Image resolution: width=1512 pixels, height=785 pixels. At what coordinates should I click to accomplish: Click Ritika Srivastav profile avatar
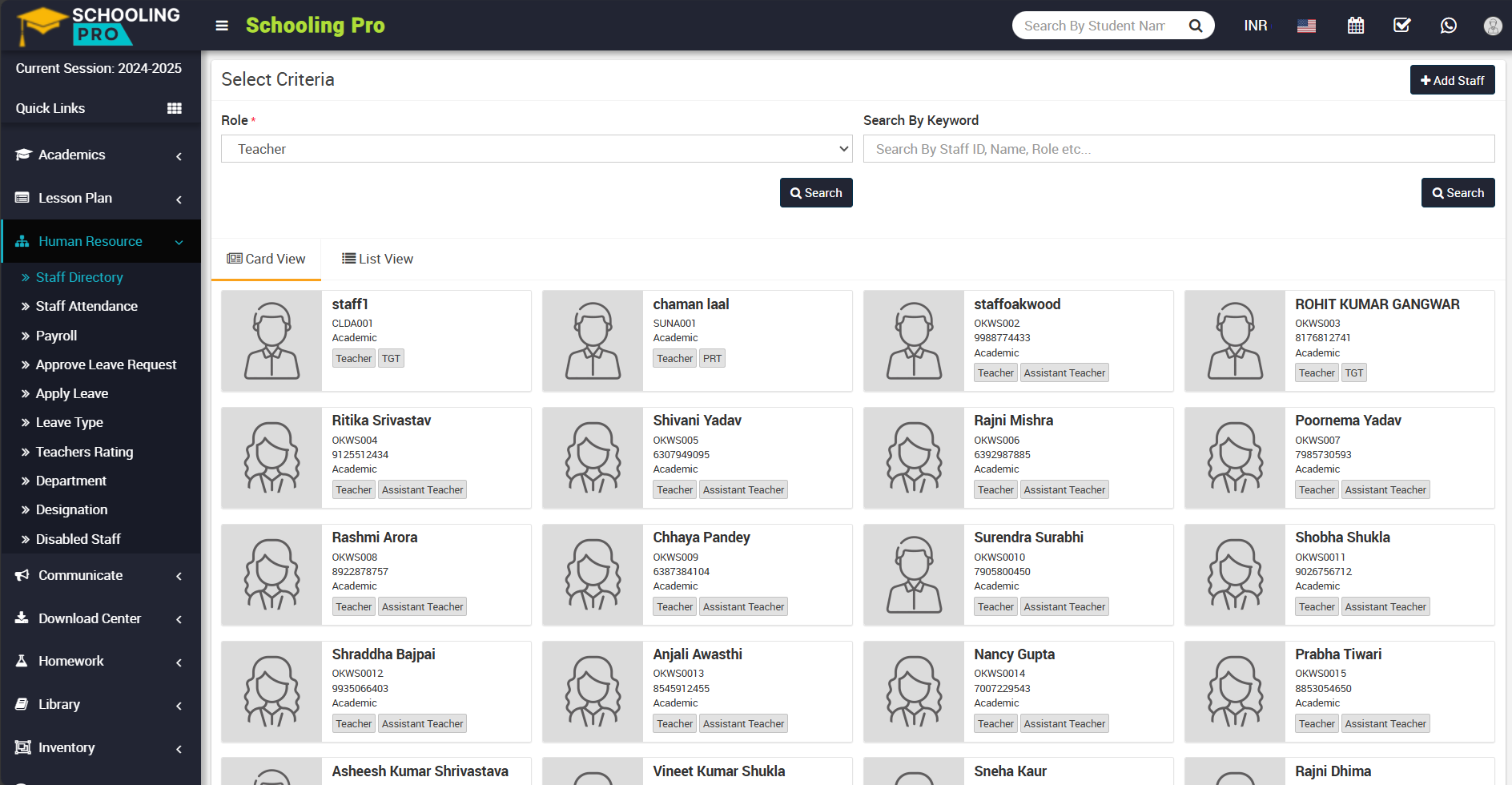pyautogui.click(x=272, y=457)
